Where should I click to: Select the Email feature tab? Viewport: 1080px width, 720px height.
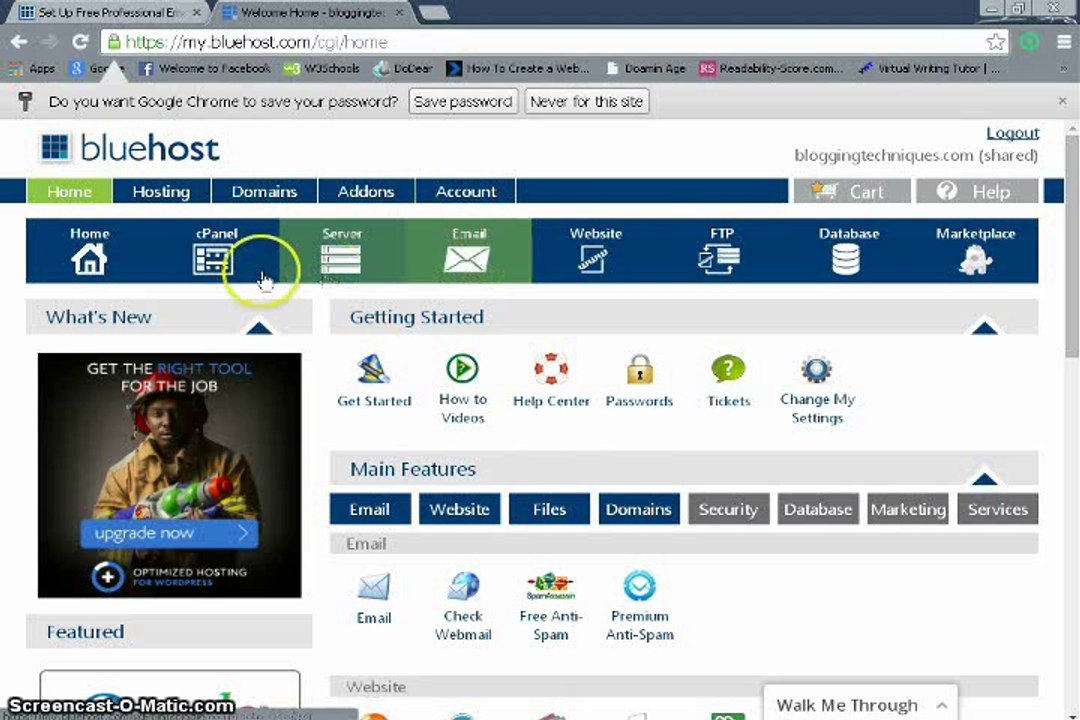coord(370,509)
